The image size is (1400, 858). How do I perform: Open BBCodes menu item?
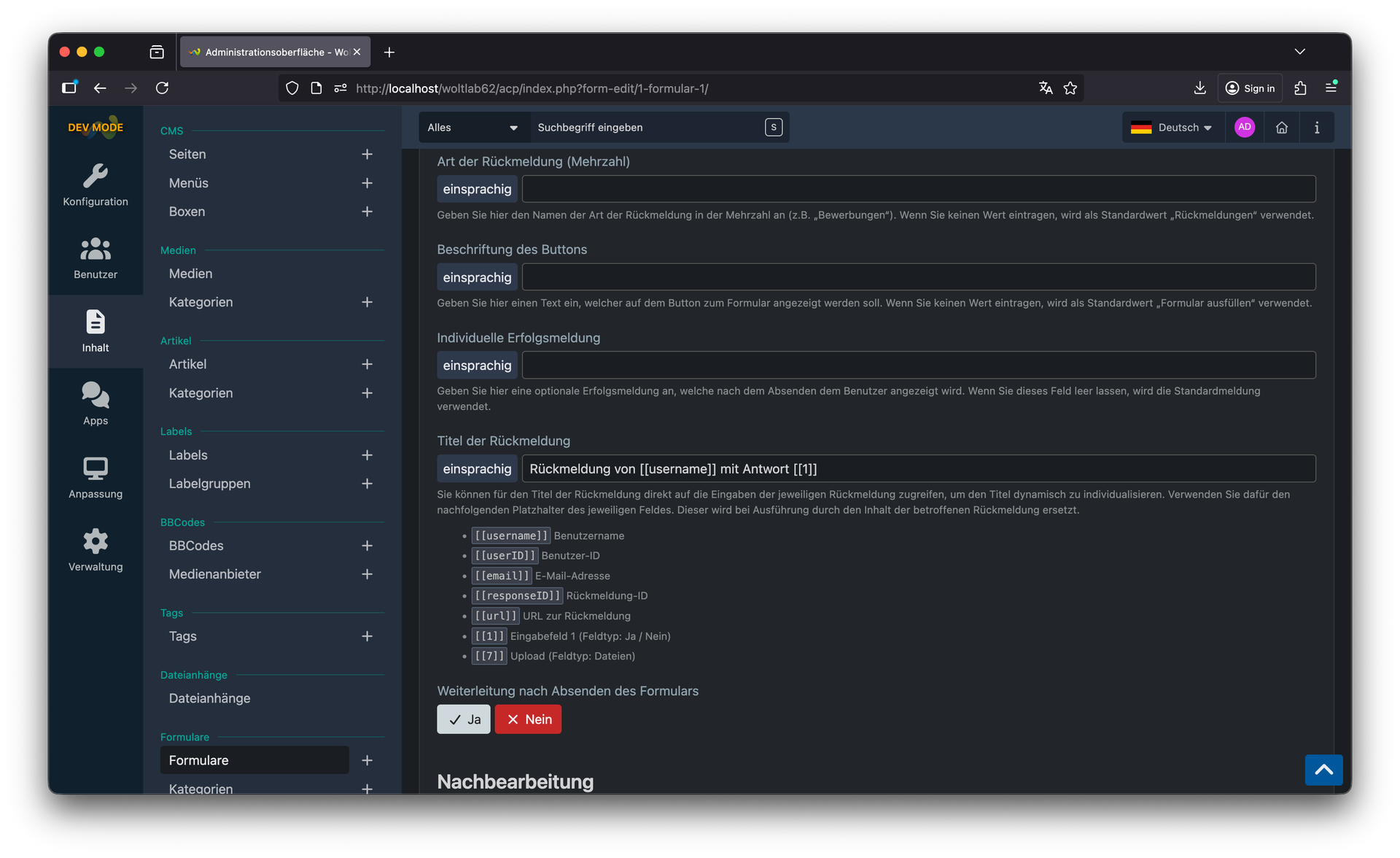tap(196, 546)
